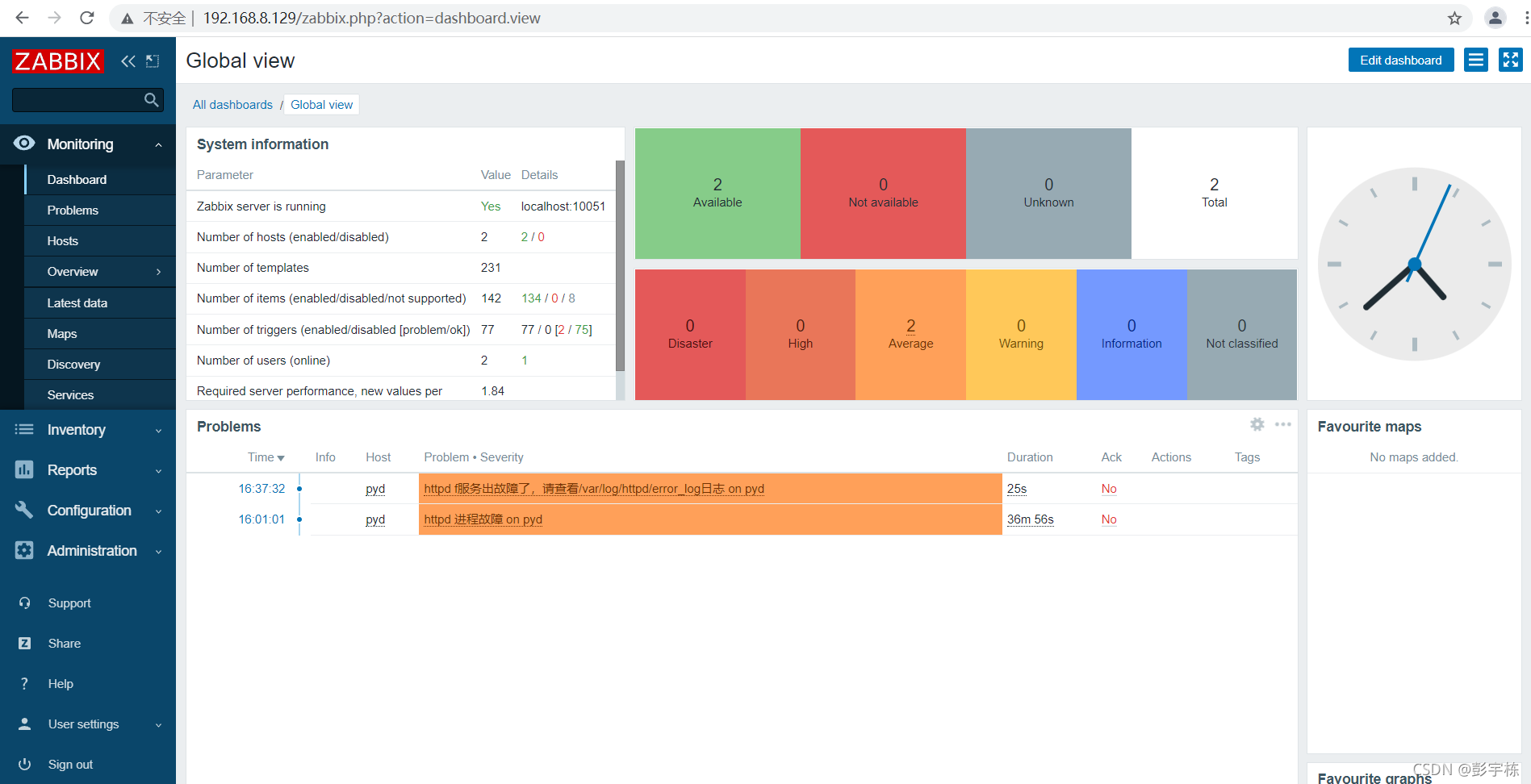Click the Edit dashboard button
1531x784 pixels.
(1400, 60)
